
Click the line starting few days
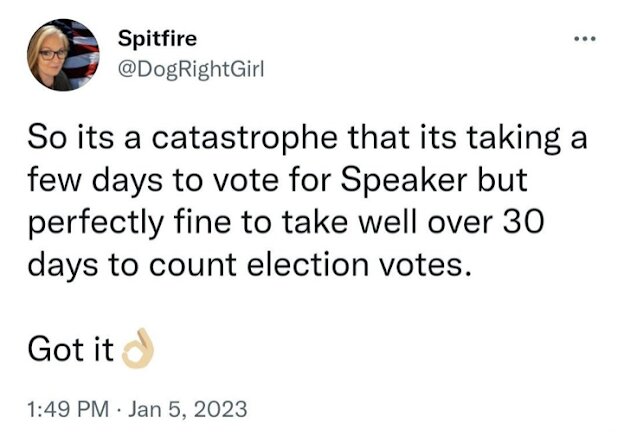click(277, 181)
